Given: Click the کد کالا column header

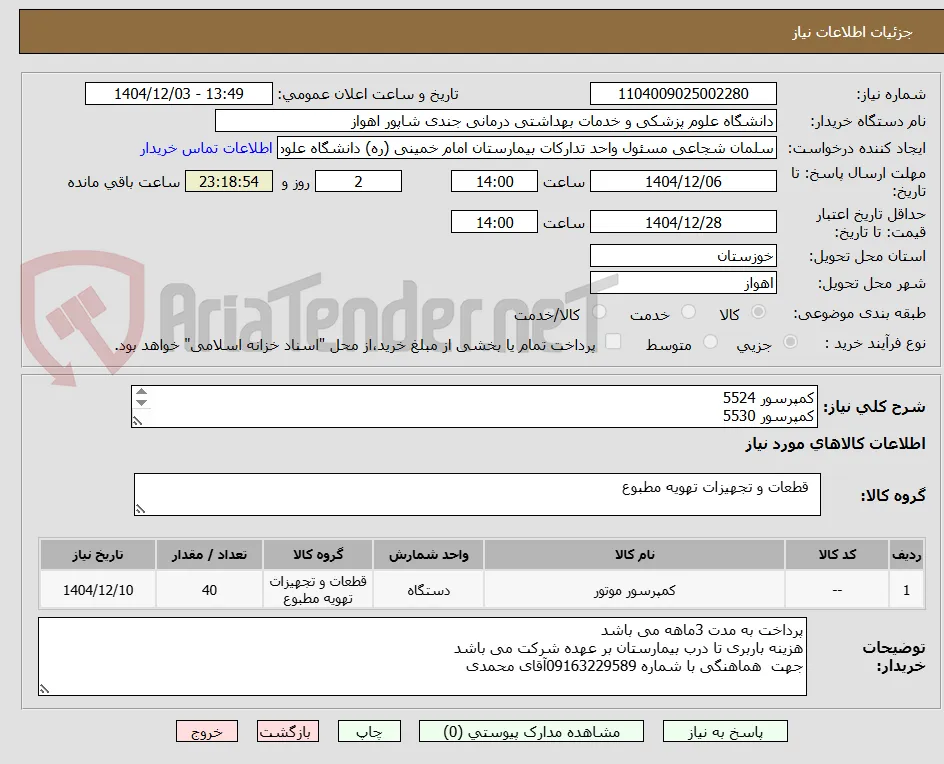Looking at the screenshot, I should [837, 554].
